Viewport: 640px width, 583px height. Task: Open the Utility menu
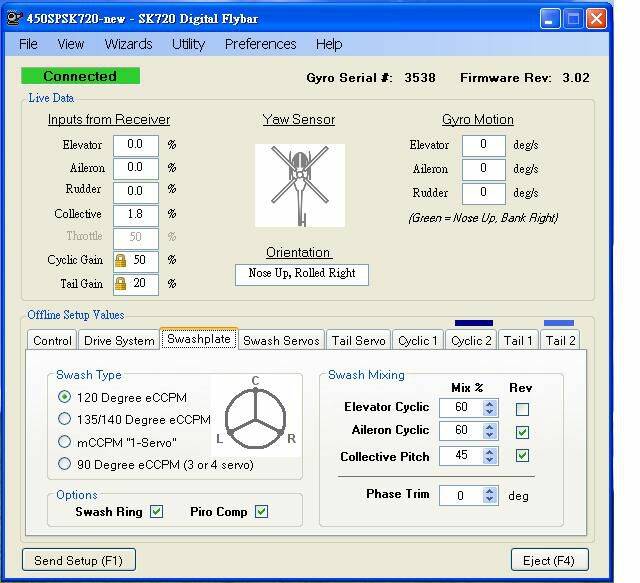pyautogui.click(x=188, y=44)
